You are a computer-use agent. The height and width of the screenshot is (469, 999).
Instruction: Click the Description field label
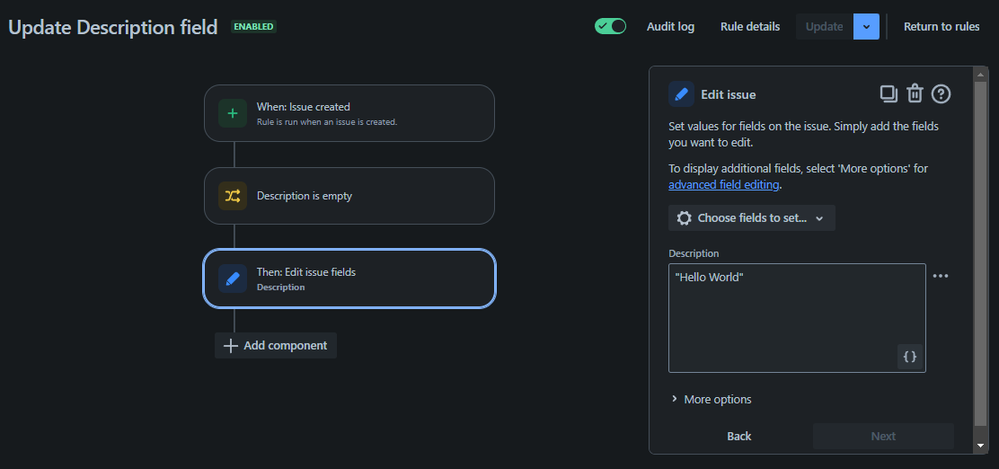pyautogui.click(x=694, y=253)
